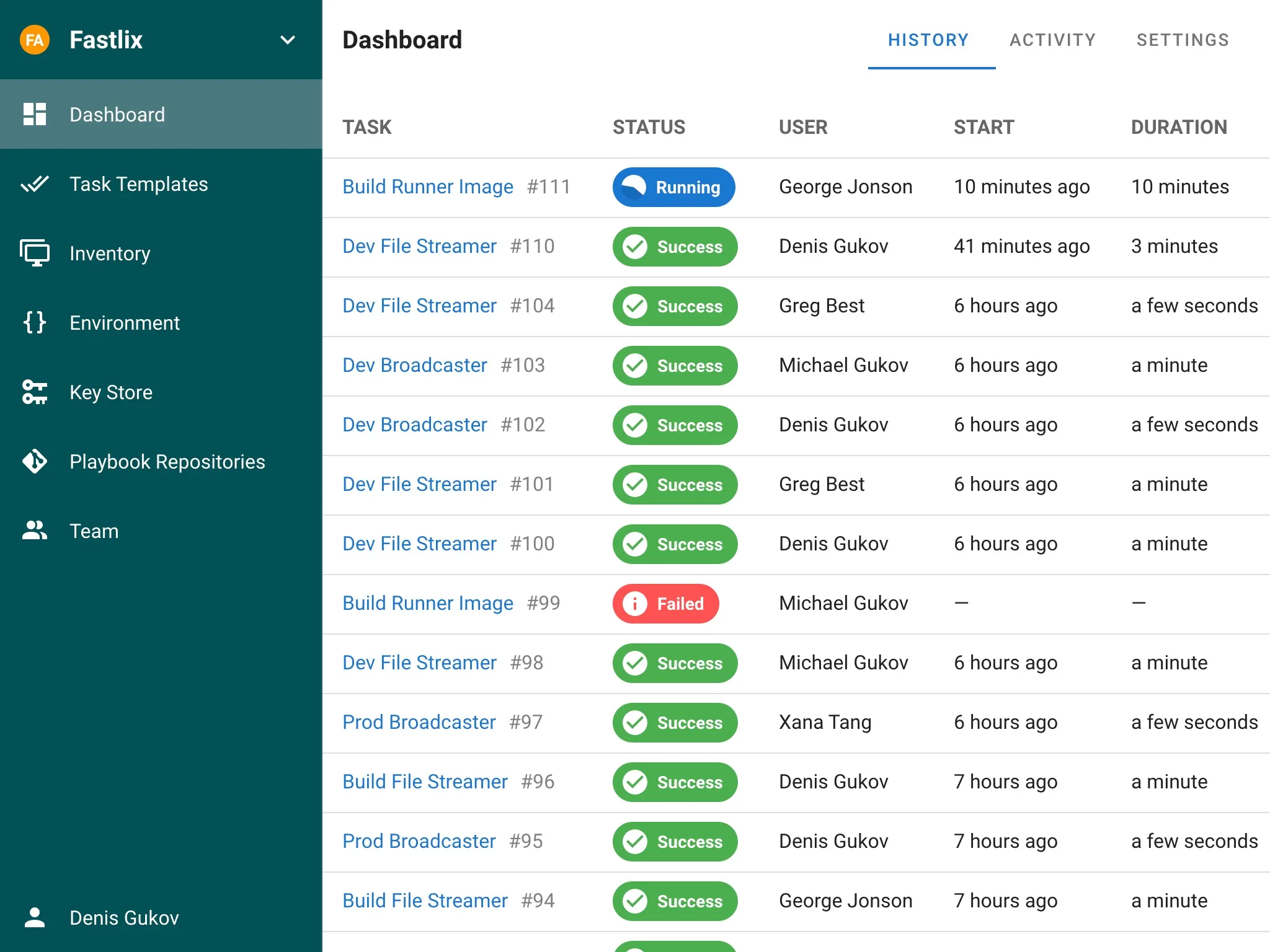Click the Inventory monitor icon
1270x952 pixels.
click(x=34, y=253)
